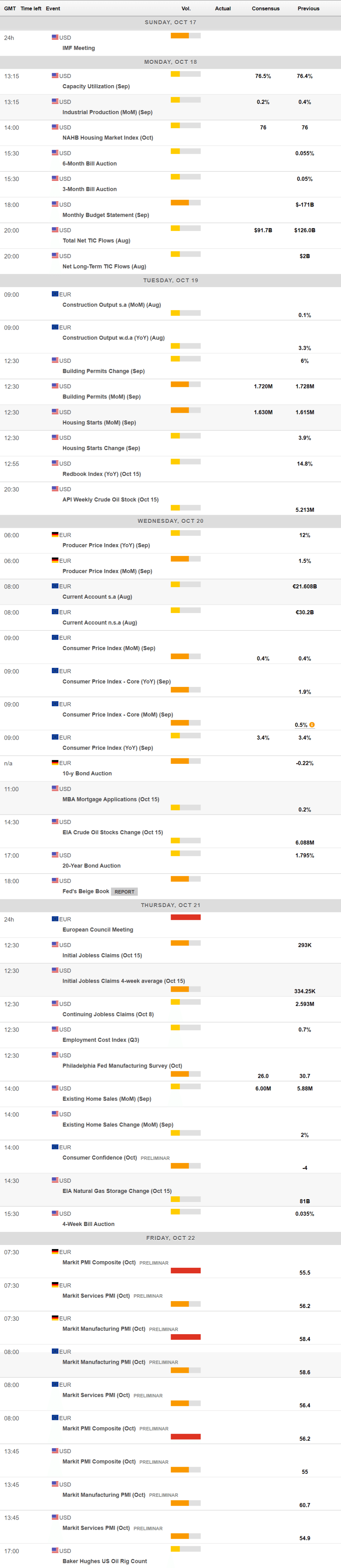Viewport: 341px width, 1568px height.
Task: Open the NAHB Housing Market Index event
Action: point(107,138)
